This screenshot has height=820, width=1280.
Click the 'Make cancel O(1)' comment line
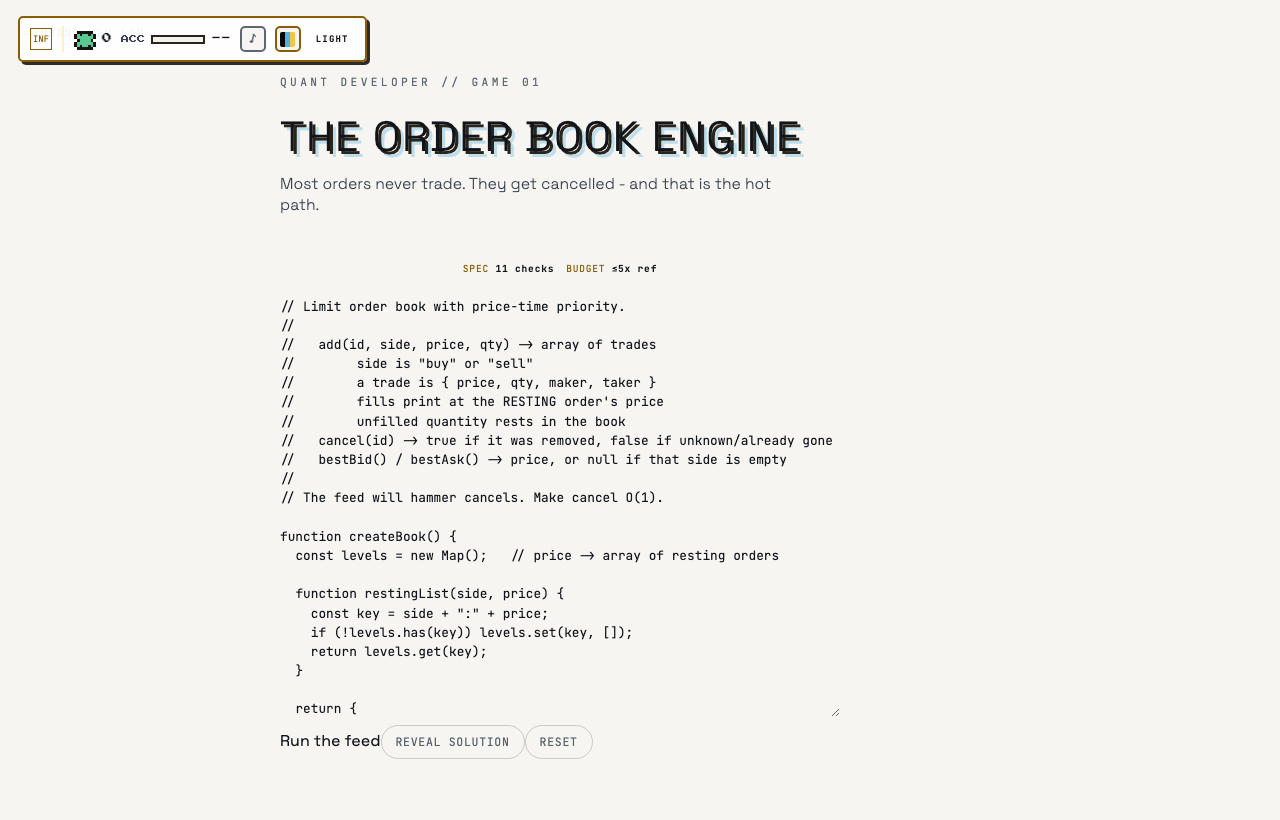pos(472,498)
